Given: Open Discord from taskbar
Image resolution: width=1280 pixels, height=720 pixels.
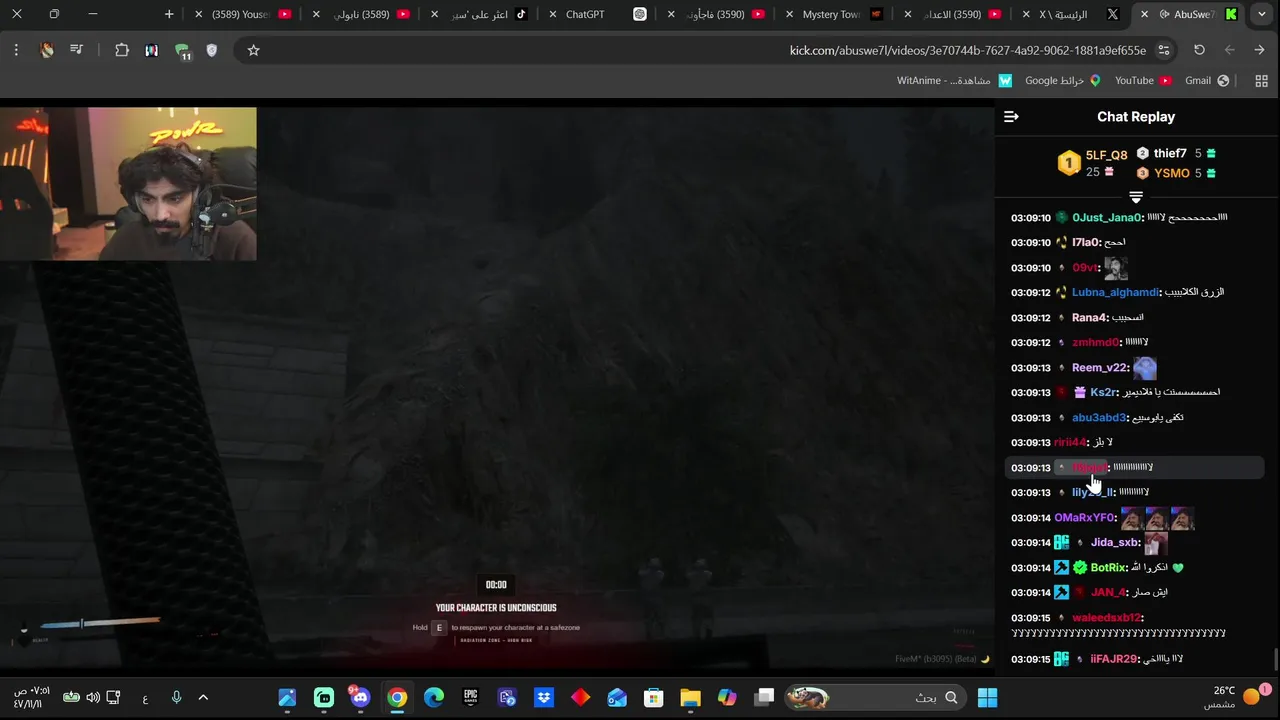Looking at the screenshot, I should click(x=360, y=697).
